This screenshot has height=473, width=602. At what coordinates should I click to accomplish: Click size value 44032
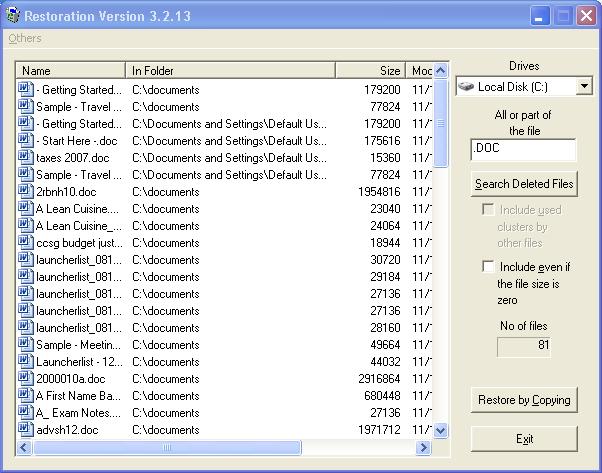point(385,362)
